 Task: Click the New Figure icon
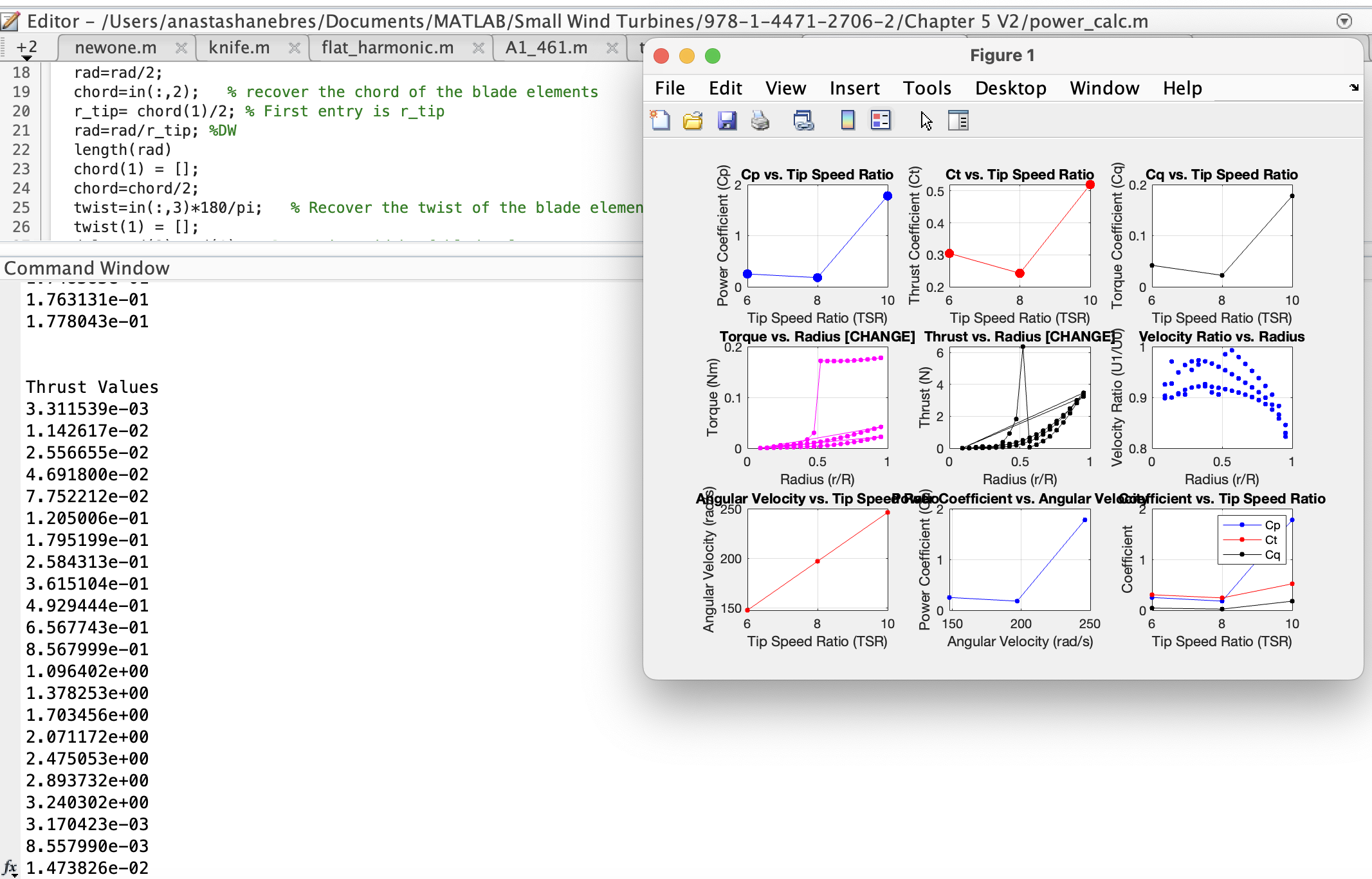660,120
